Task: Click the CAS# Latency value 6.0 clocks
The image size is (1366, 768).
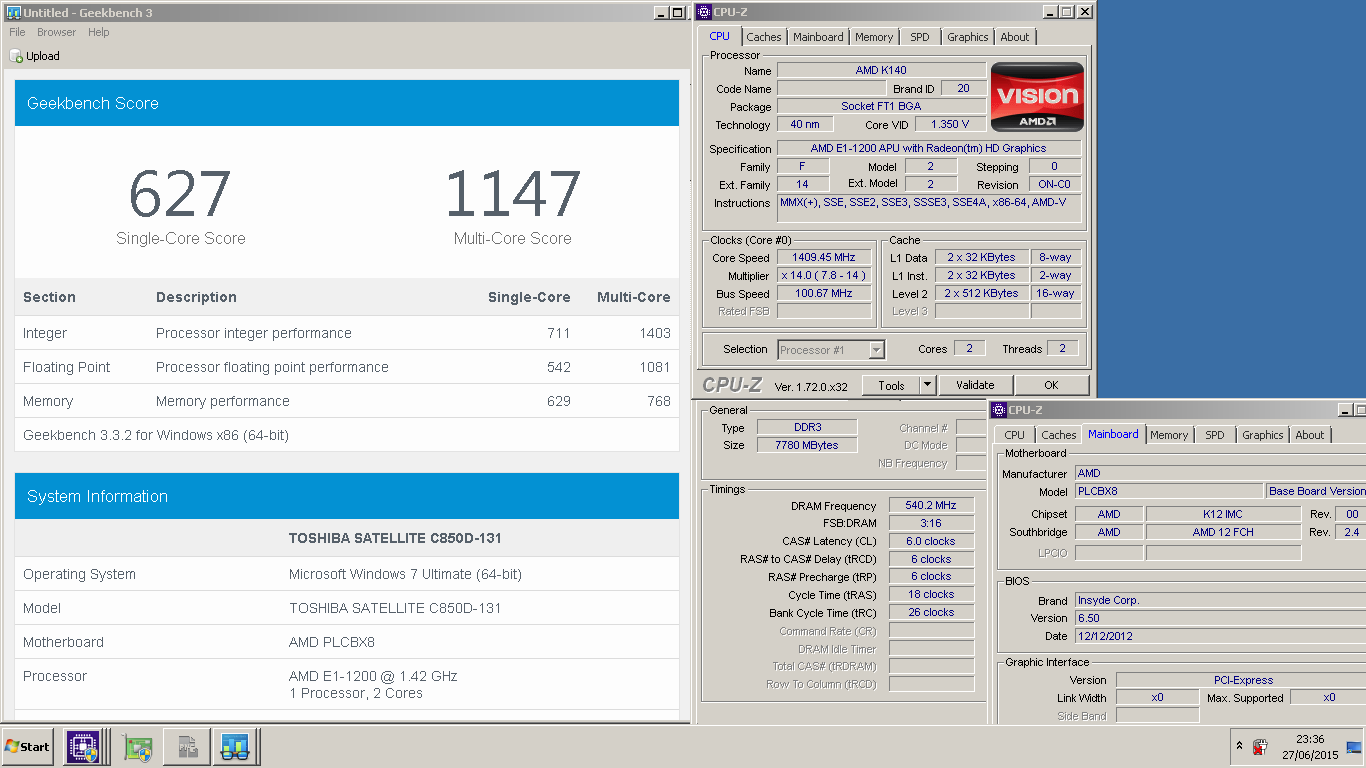Action: point(931,542)
